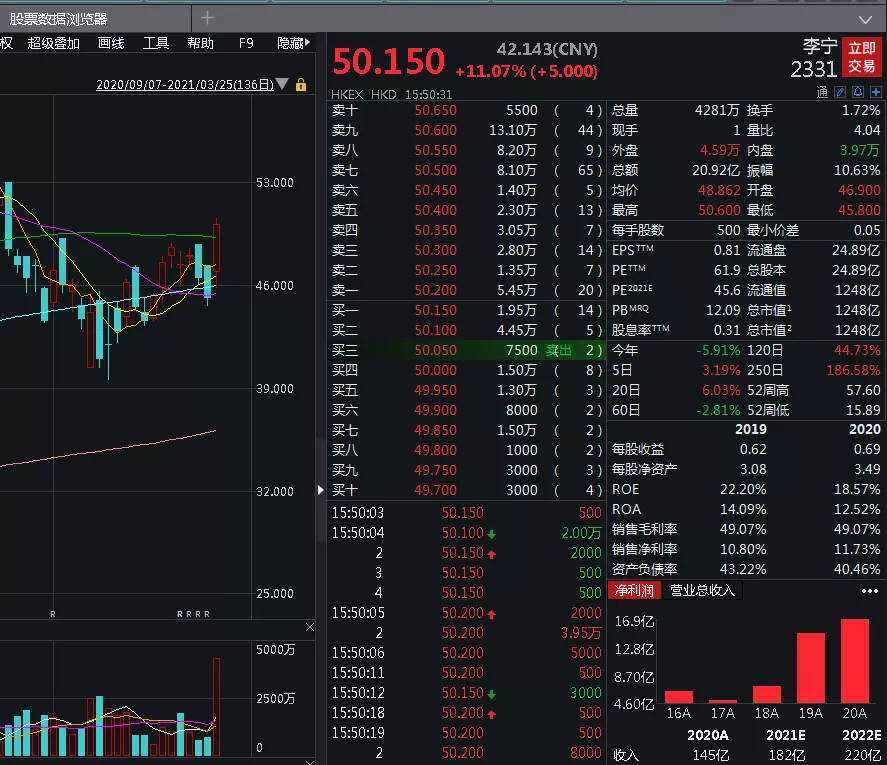The height and width of the screenshot is (765, 887).
Task: Click the 买五 price 49.950
Action: coord(435,390)
